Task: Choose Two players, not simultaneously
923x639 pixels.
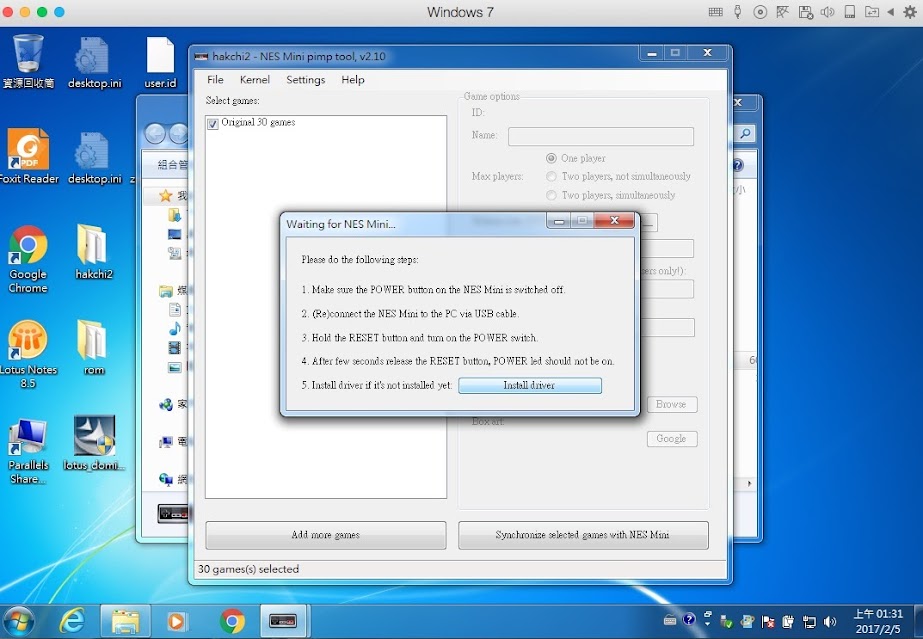Action: tap(551, 176)
